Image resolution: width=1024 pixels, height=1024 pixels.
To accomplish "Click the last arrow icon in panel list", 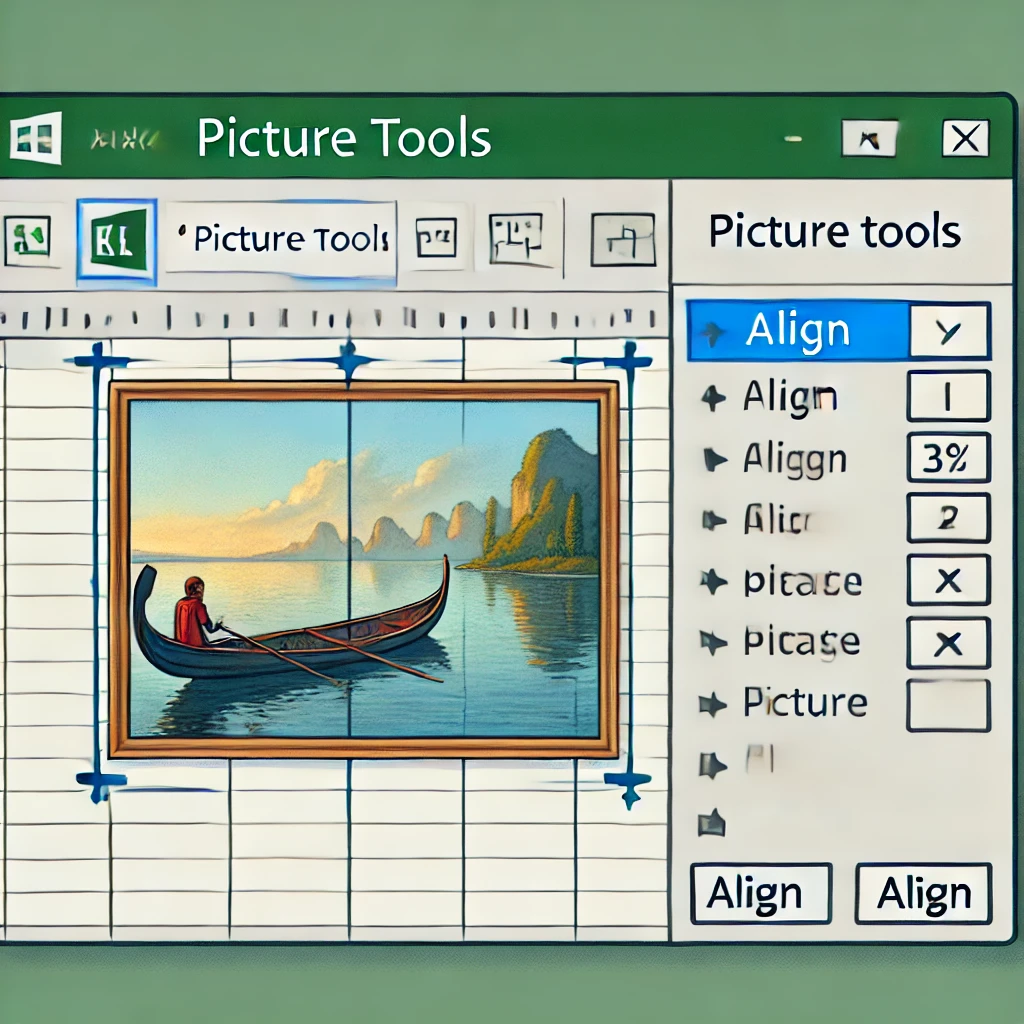I will click(711, 823).
